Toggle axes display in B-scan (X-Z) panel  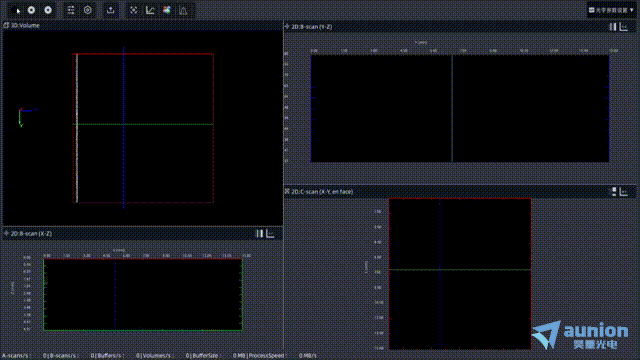coord(270,233)
